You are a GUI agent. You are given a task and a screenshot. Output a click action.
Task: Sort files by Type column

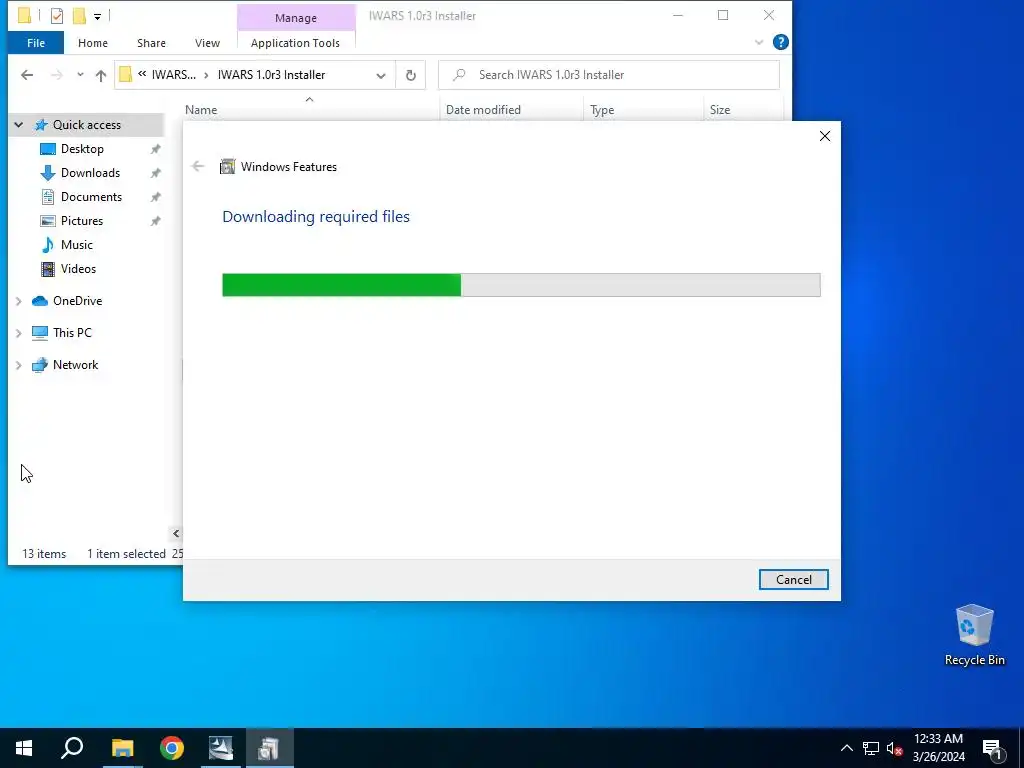pyautogui.click(x=602, y=110)
